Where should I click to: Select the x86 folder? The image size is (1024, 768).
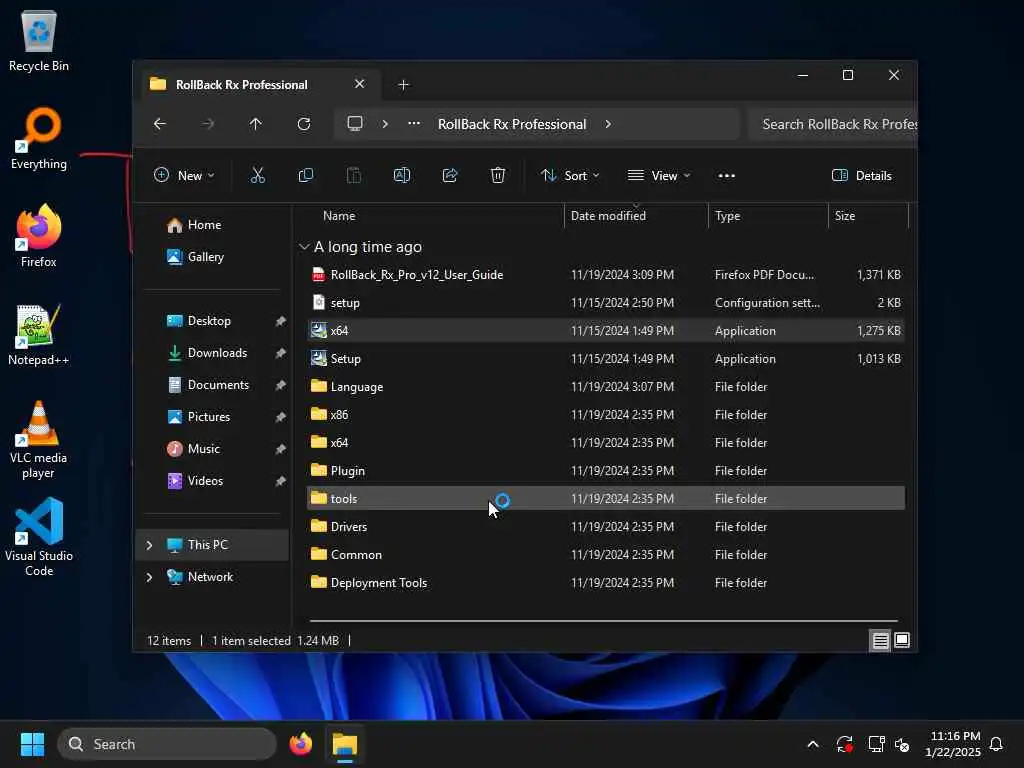pyautogui.click(x=606, y=415)
